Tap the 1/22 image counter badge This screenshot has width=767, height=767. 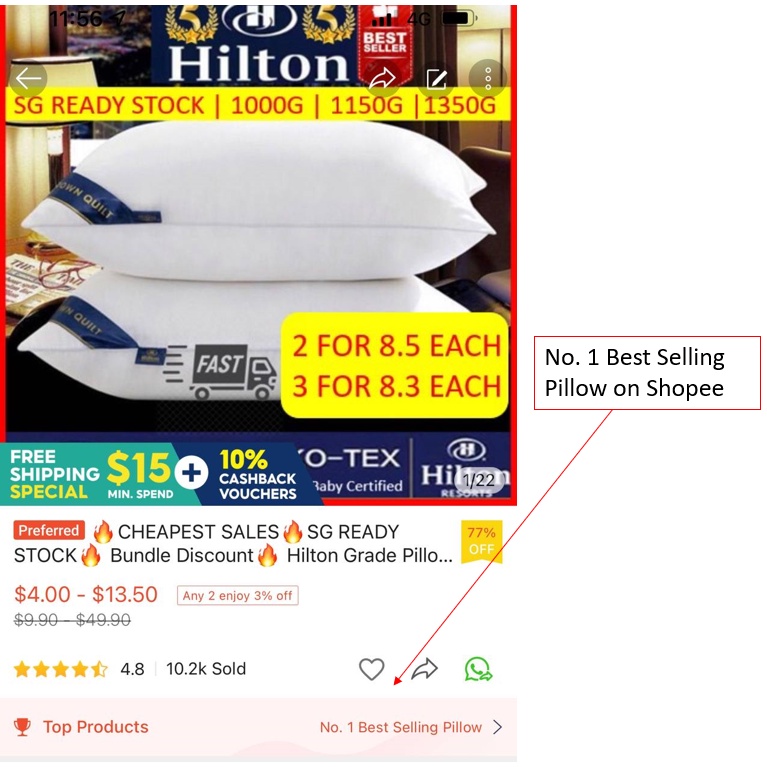point(479,480)
